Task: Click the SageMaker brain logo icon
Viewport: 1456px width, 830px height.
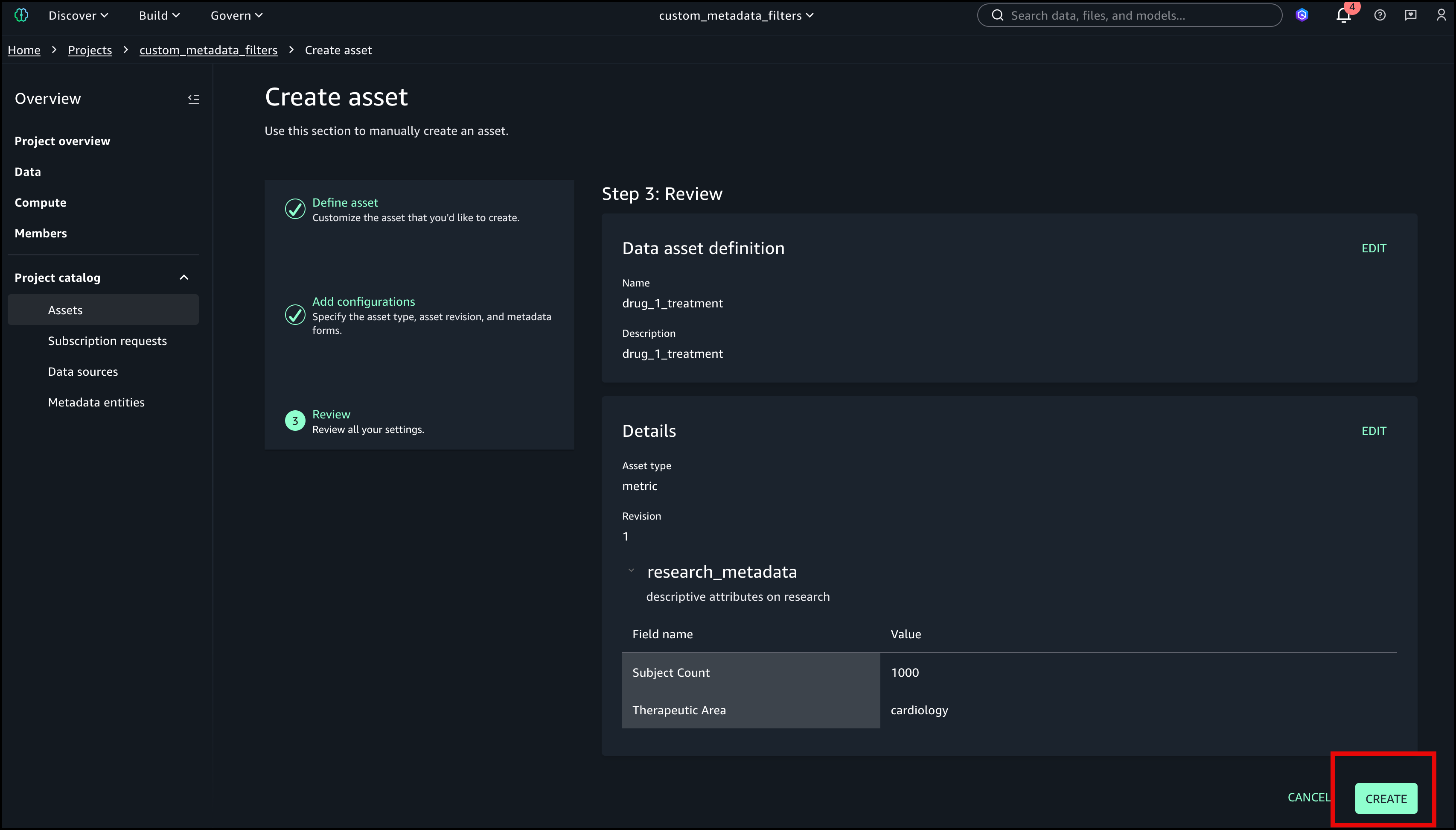Action: click(21, 15)
